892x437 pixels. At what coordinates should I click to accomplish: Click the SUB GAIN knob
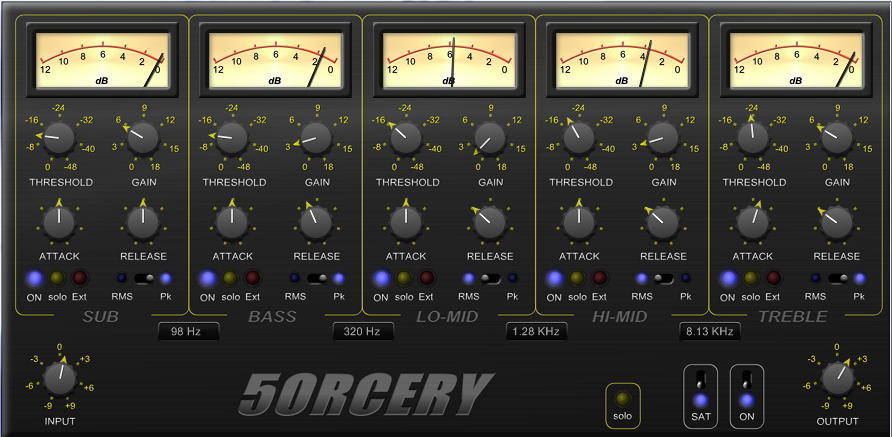143,137
